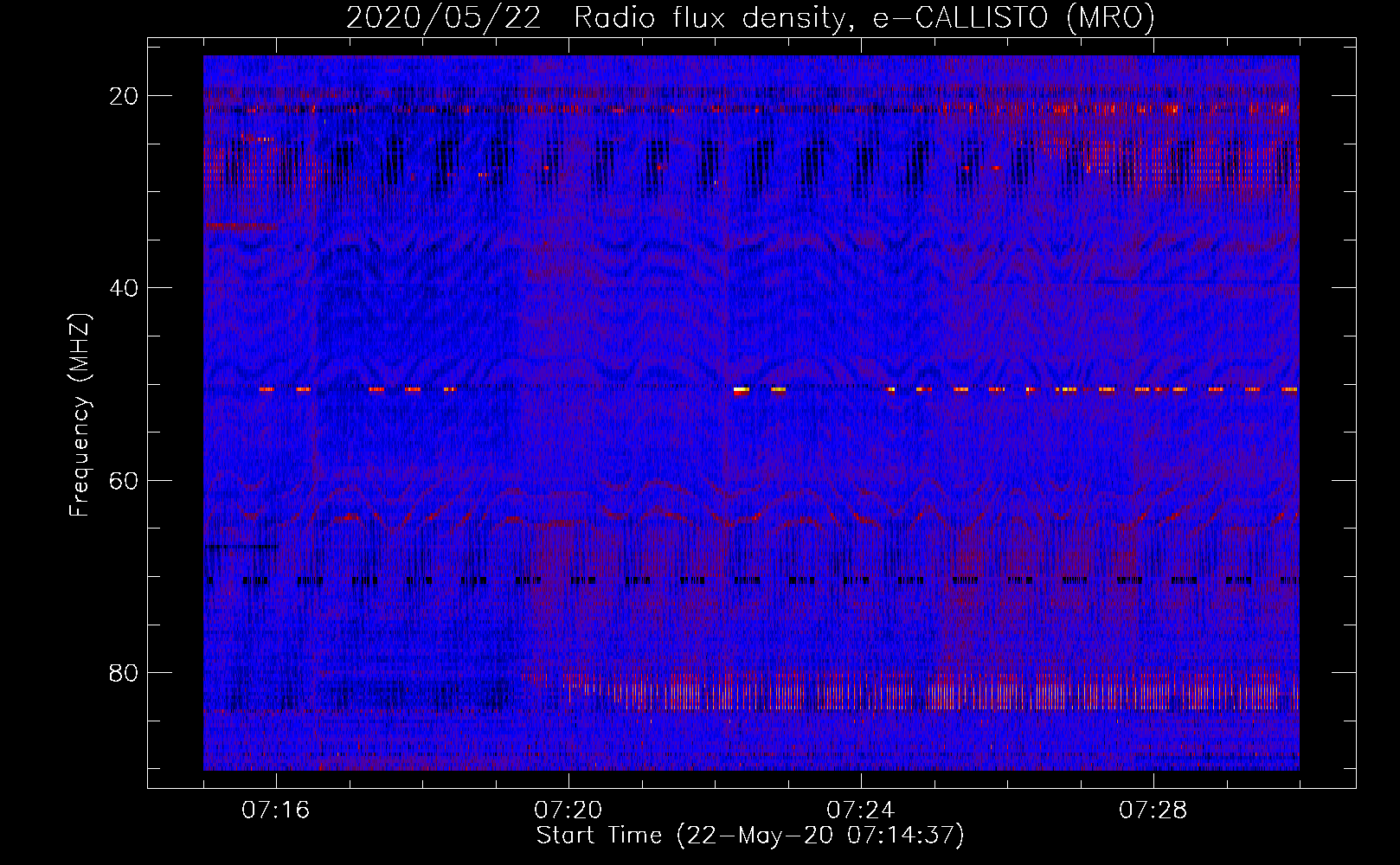Click the 60 MHz frequency tick label
The height and width of the screenshot is (865, 1400).
(124, 480)
